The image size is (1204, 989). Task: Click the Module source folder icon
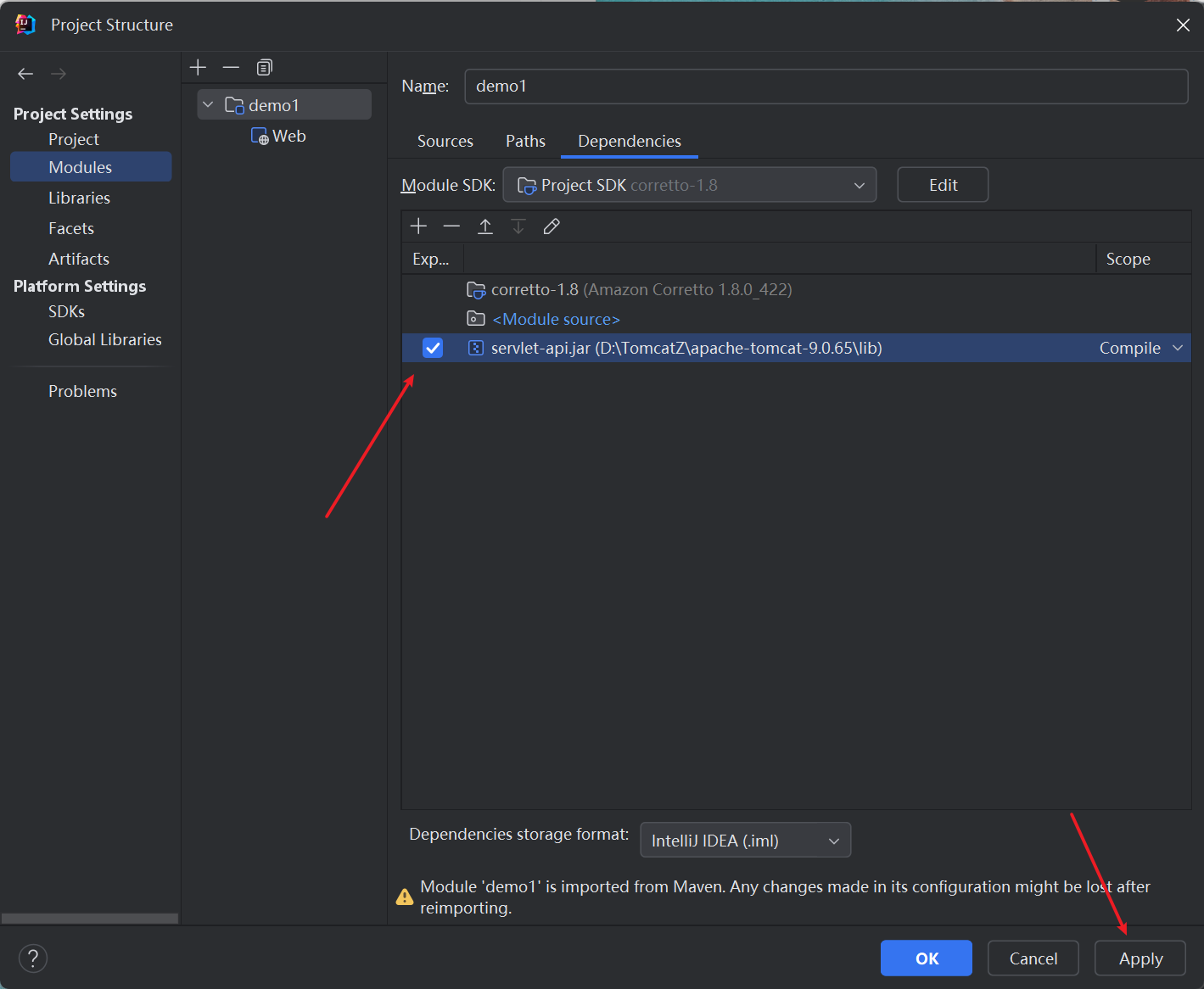476,319
